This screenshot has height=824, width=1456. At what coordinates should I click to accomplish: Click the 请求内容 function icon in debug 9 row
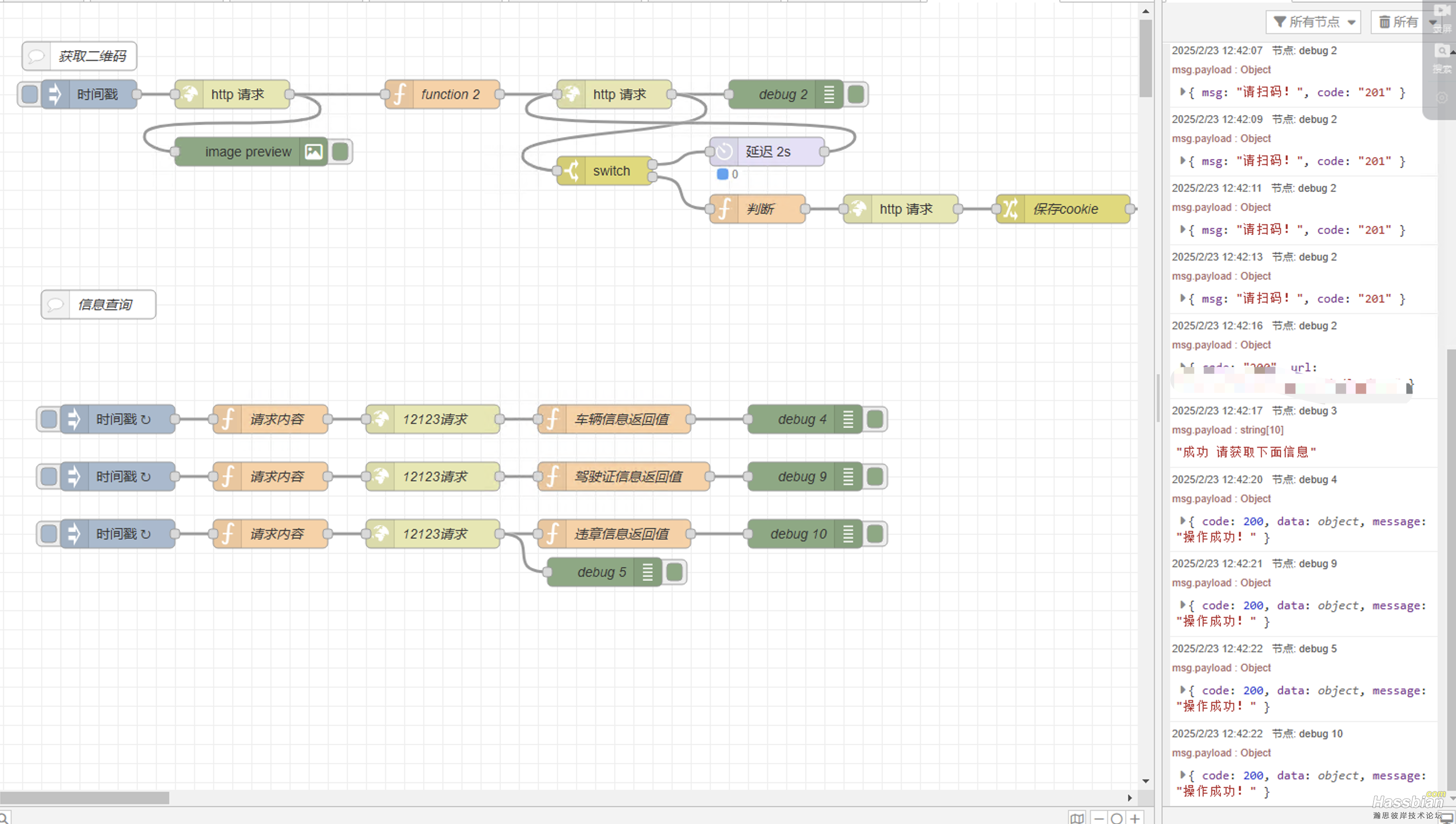[228, 477]
